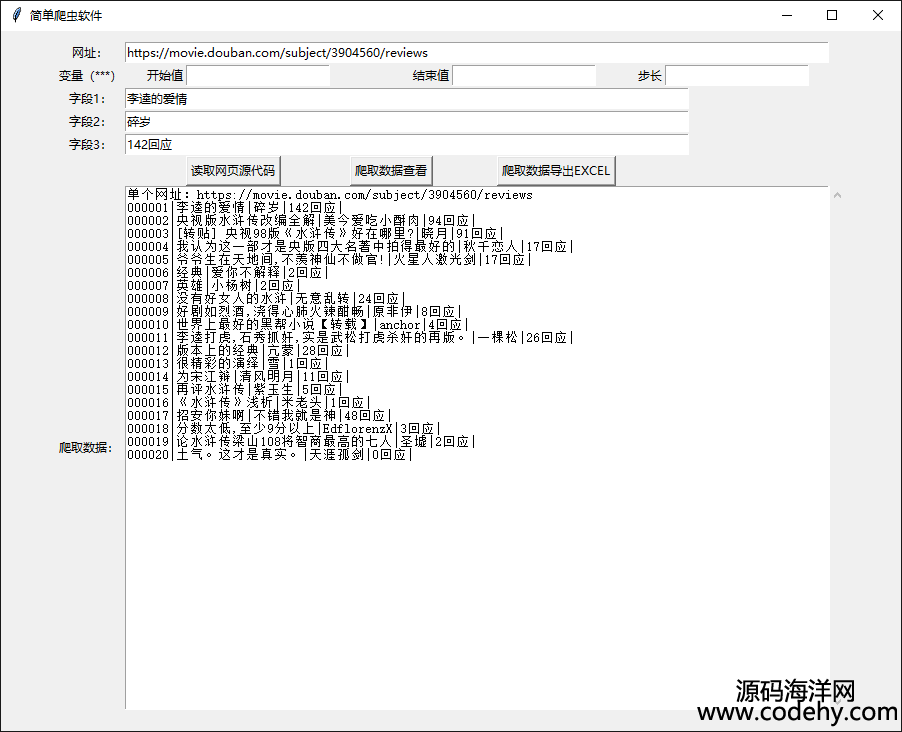This screenshot has width=902, height=732.
Task: Focus the 网址 URL input field
Action: [476, 52]
